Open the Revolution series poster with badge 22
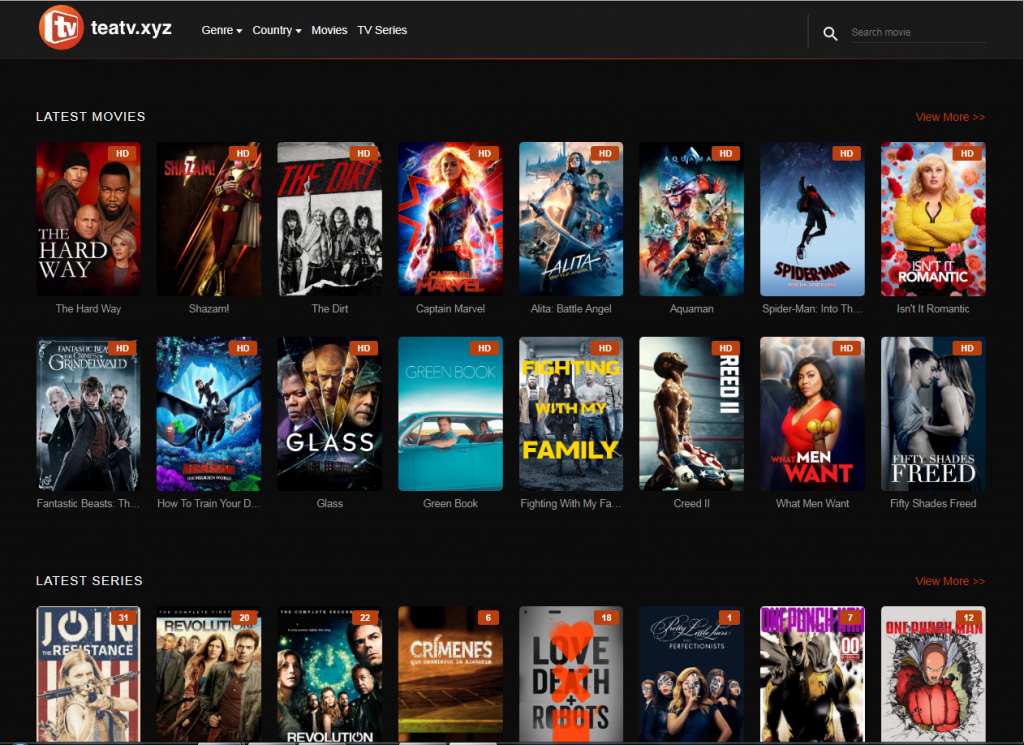 pyautogui.click(x=330, y=674)
